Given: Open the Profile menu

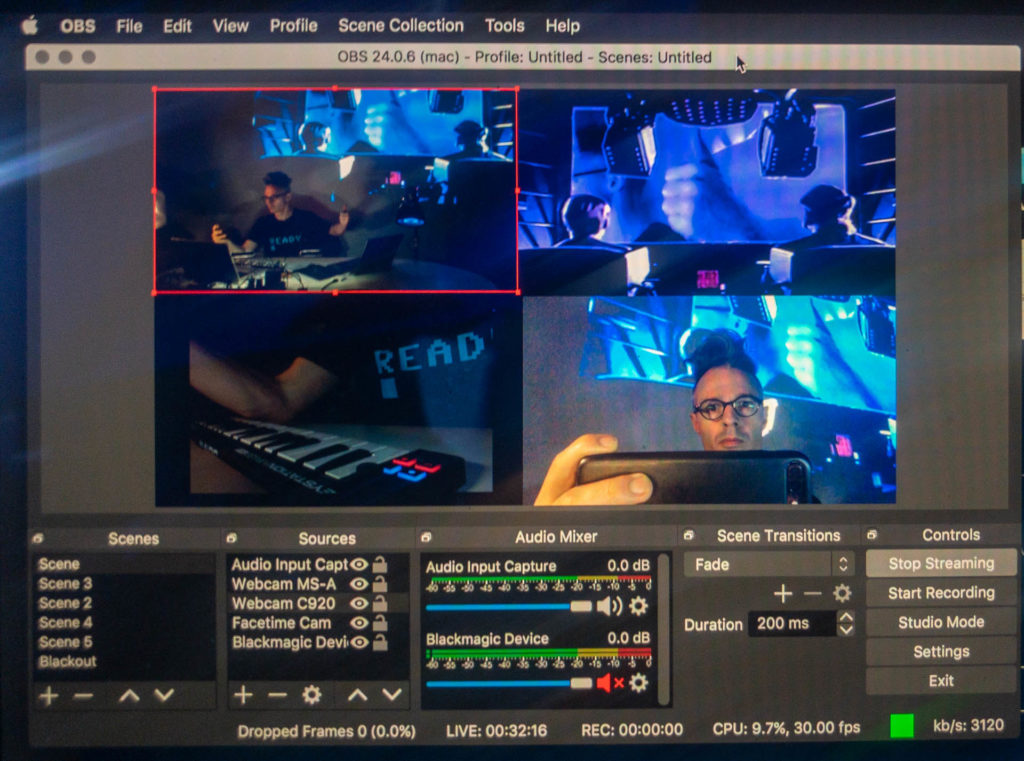Looking at the screenshot, I should click(x=294, y=26).
